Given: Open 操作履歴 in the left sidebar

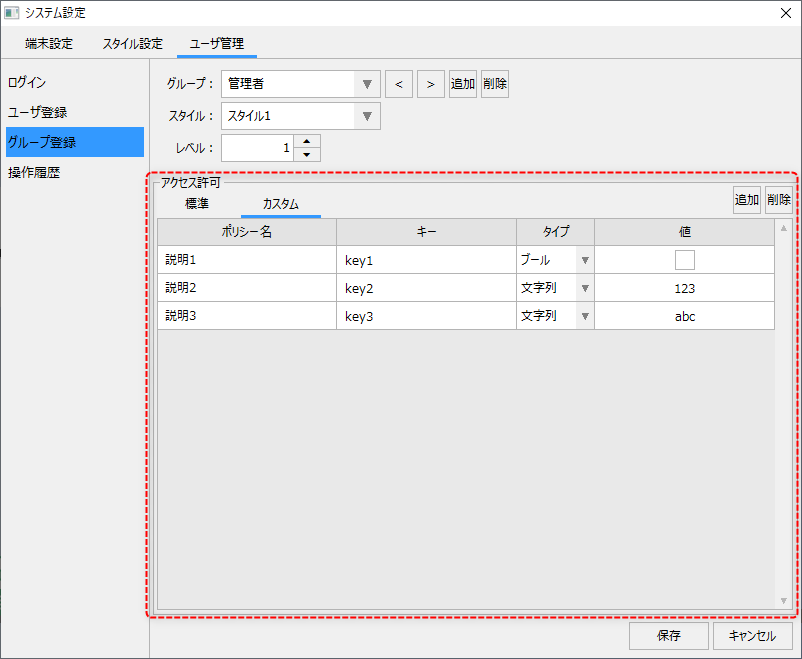Looking at the screenshot, I should [34, 172].
